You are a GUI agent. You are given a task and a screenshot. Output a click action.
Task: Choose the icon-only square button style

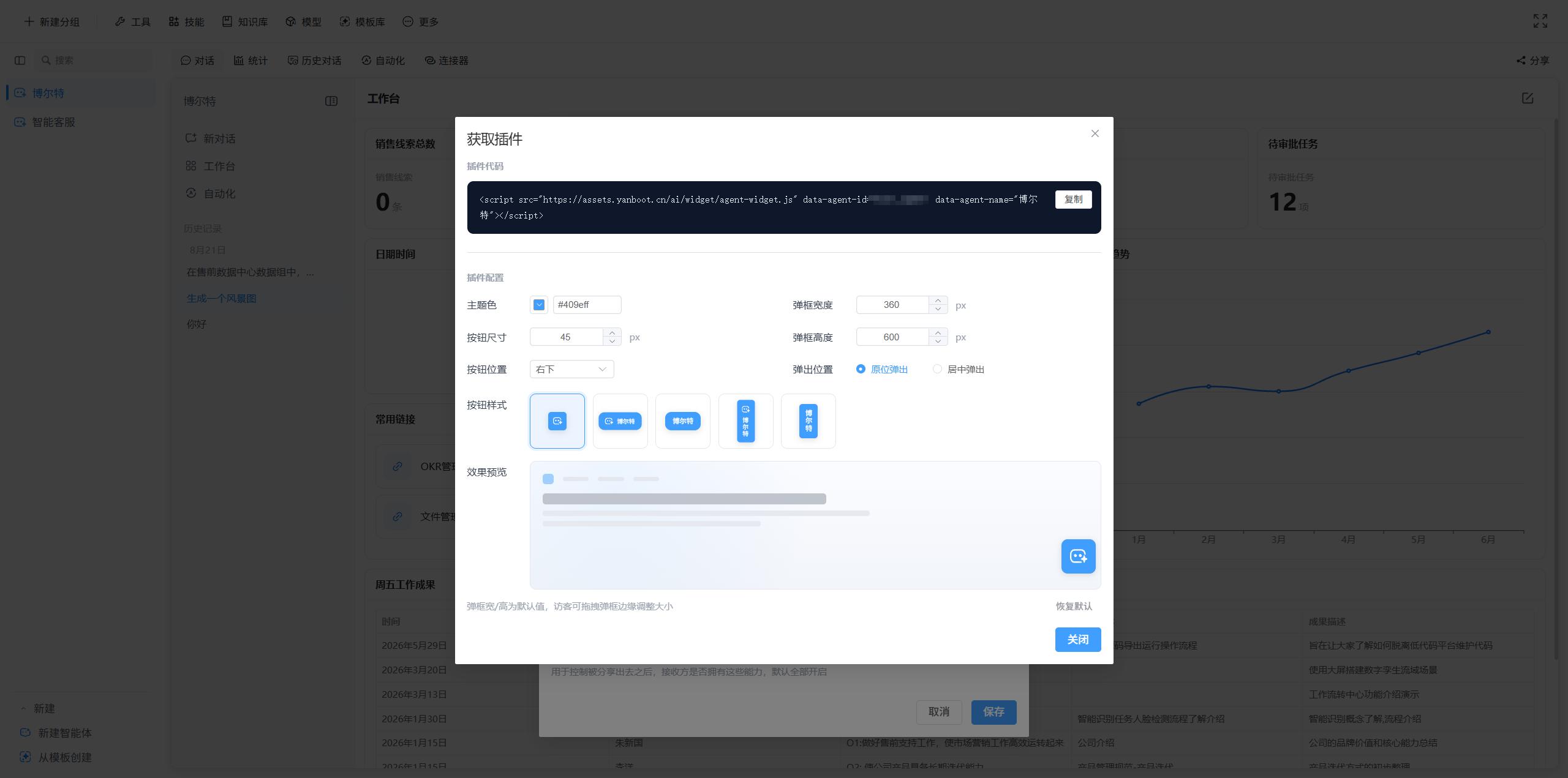pyautogui.click(x=557, y=421)
